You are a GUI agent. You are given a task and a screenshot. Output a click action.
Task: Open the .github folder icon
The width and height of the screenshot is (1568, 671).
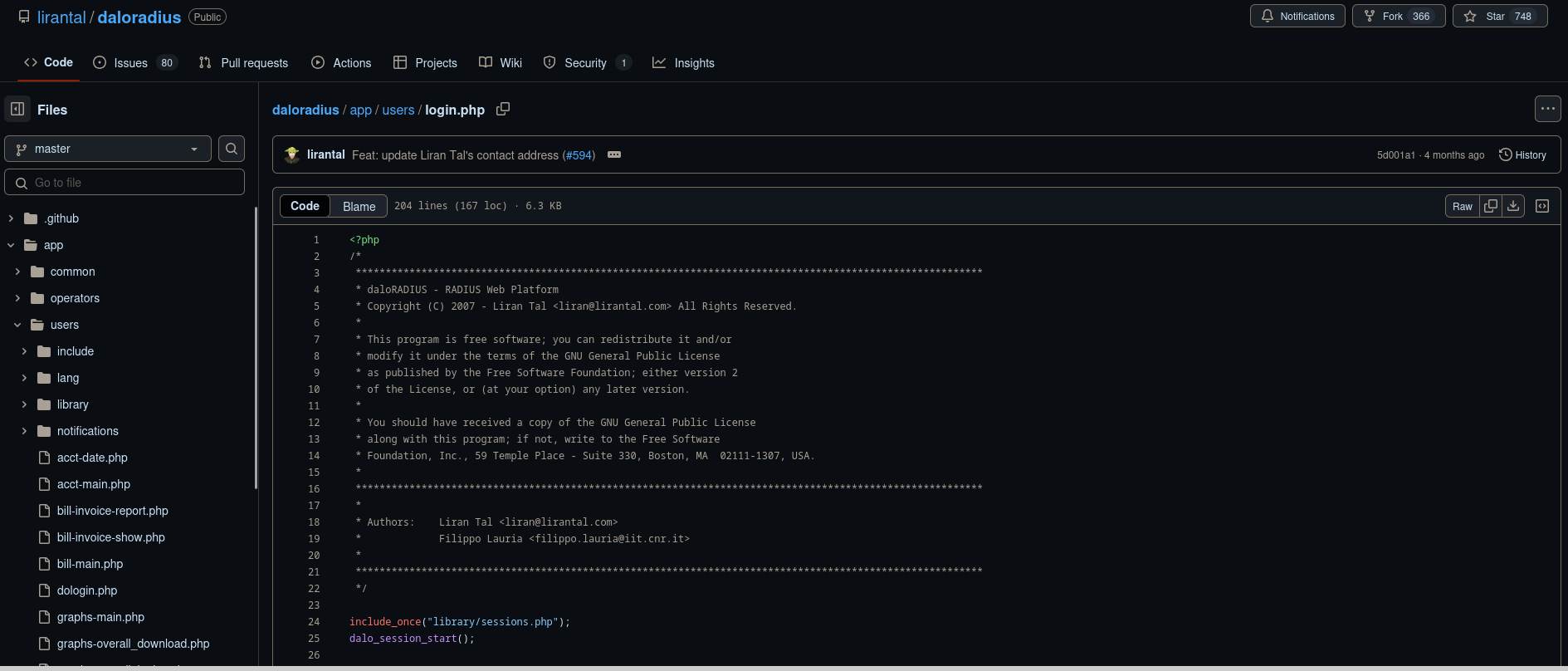coord(32,218)
